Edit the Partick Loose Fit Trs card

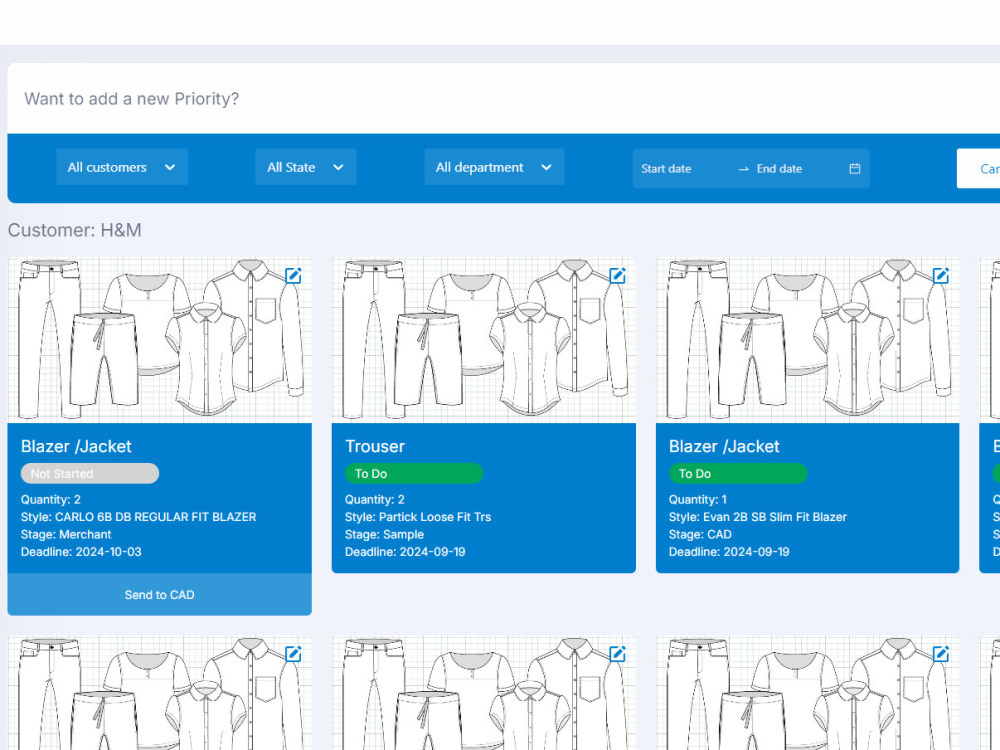617,276
